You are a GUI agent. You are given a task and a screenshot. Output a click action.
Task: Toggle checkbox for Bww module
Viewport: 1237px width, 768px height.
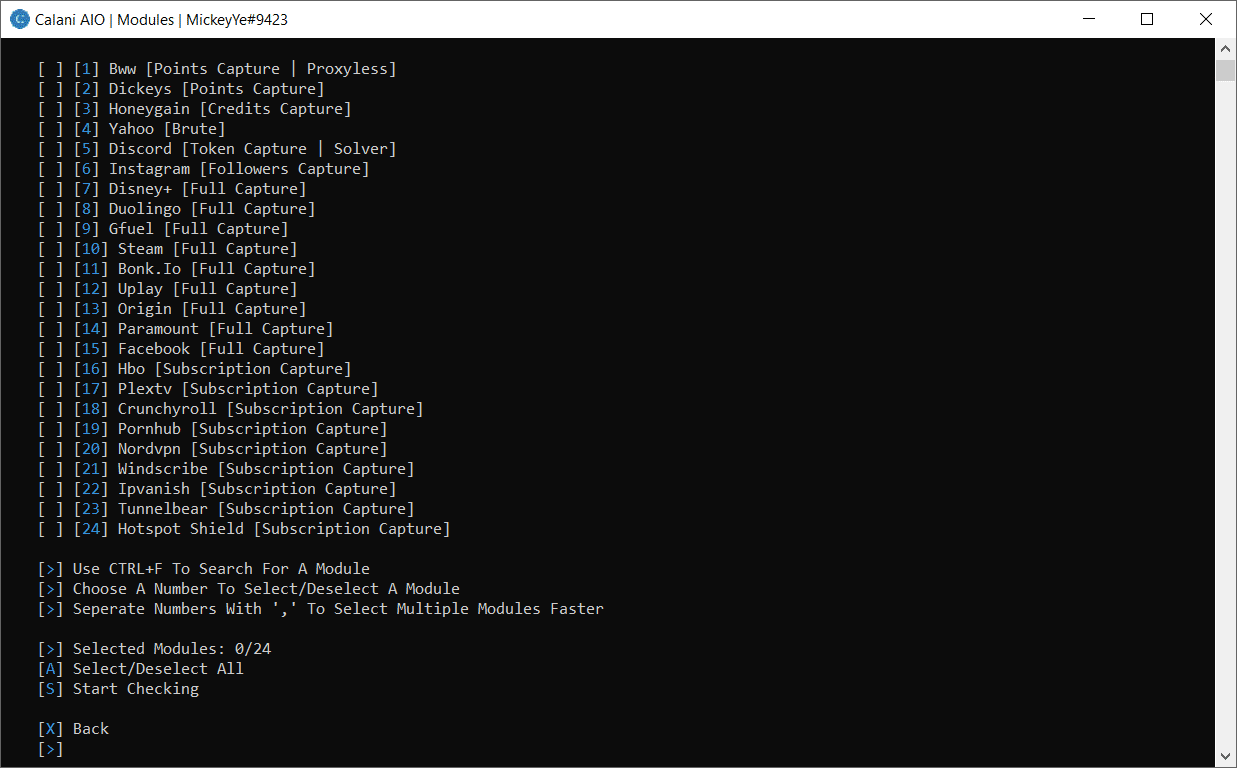tap(50, 69)
